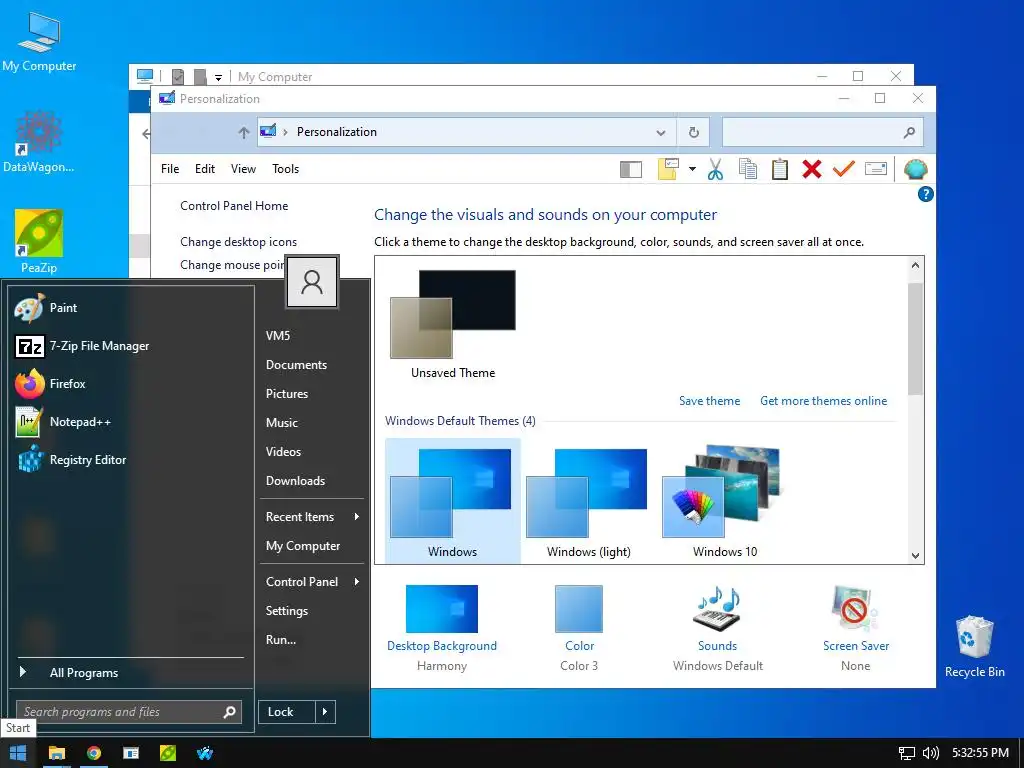Toggle the navigation pane toolbar icon

coord(631,169)
